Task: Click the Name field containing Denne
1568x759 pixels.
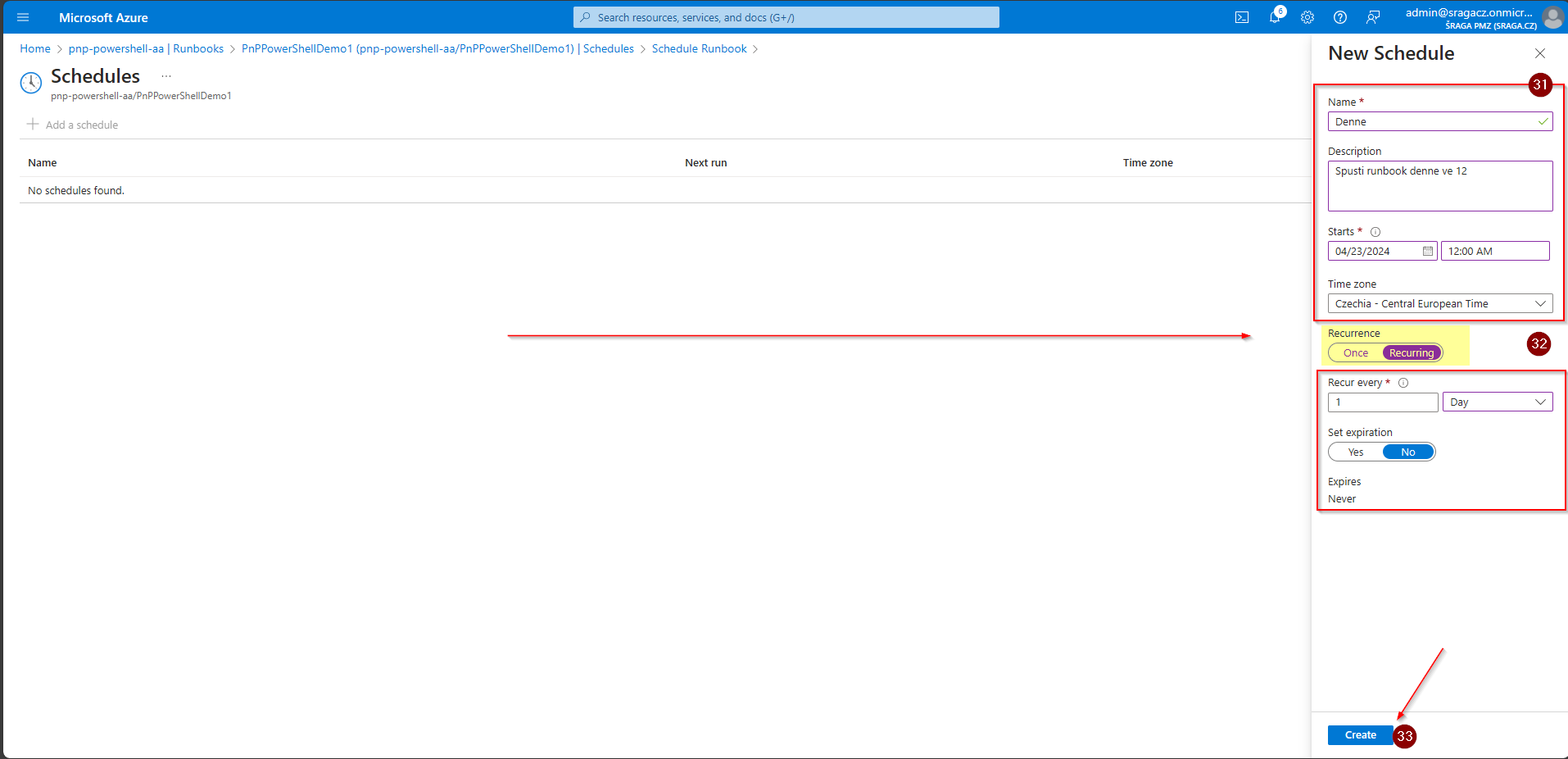Action: pos(1440,121)
